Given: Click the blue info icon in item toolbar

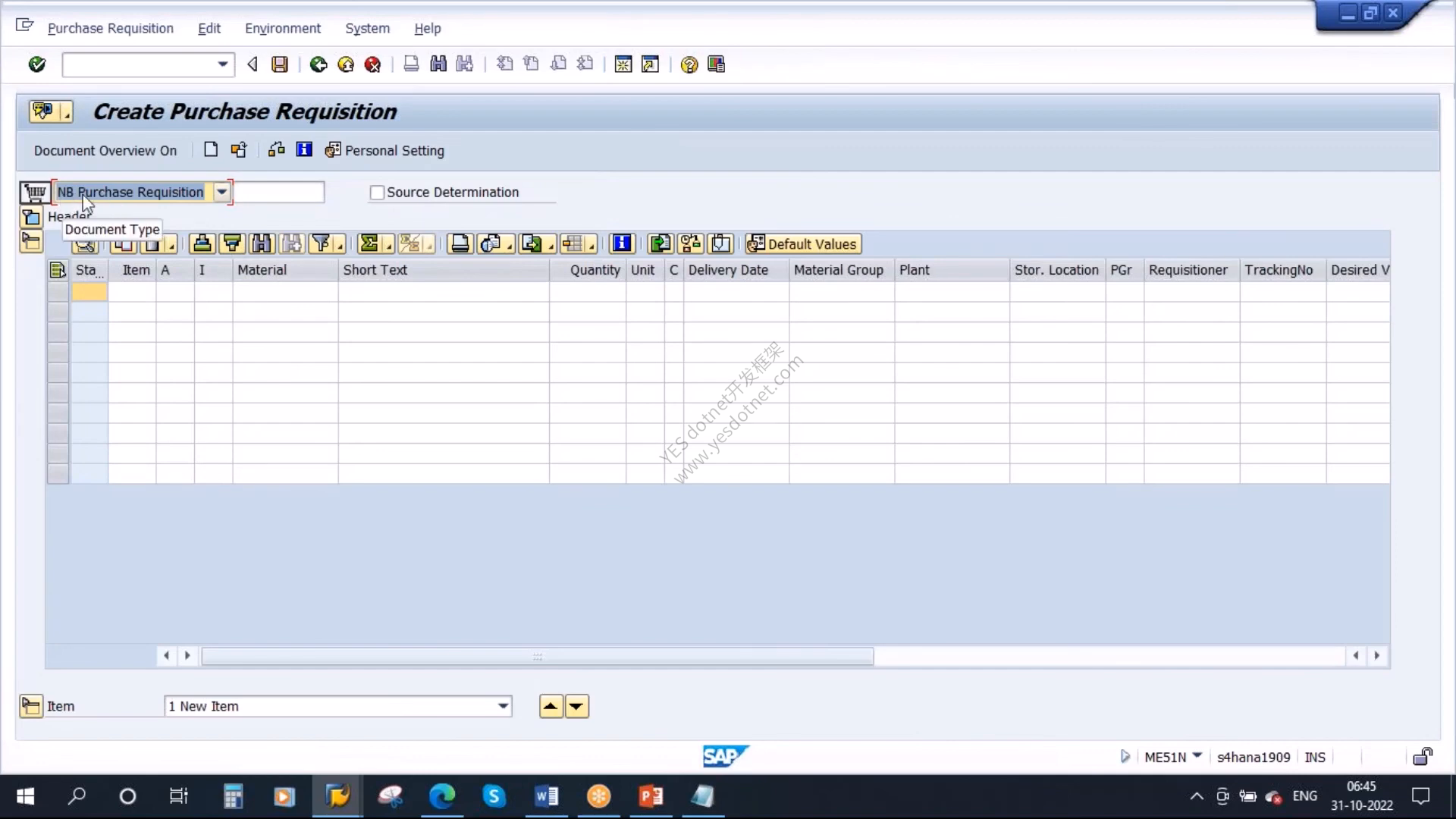Looking at the screenshot, I should click(x=622, y=243).
